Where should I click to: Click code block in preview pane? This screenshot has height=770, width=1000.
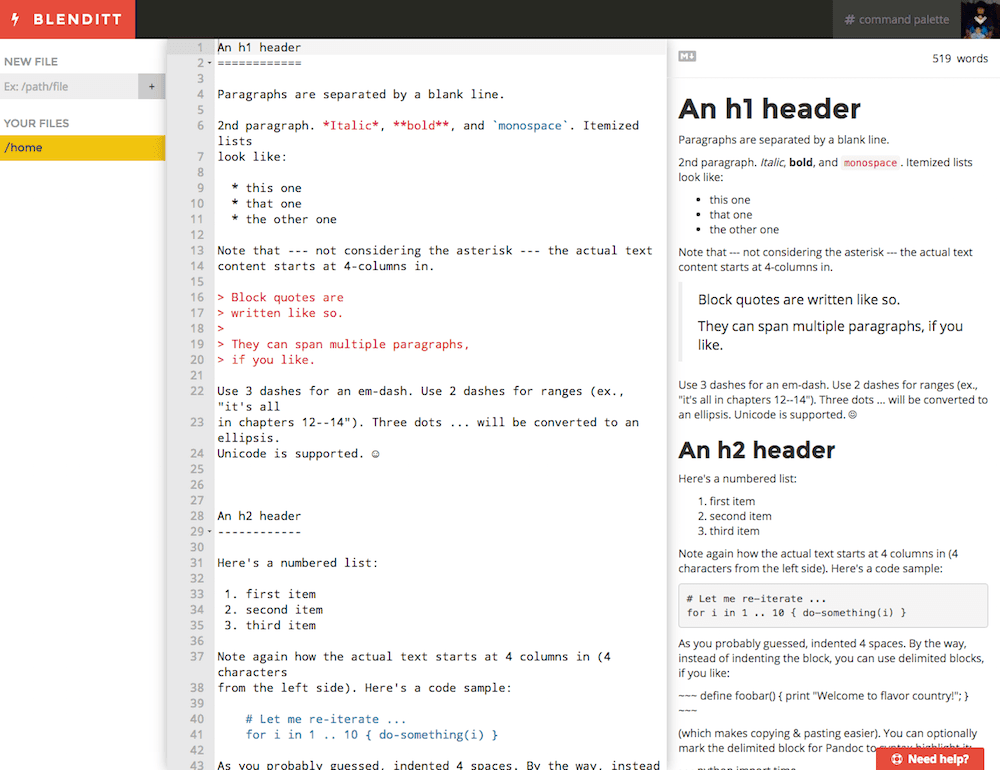pos(833,605)
